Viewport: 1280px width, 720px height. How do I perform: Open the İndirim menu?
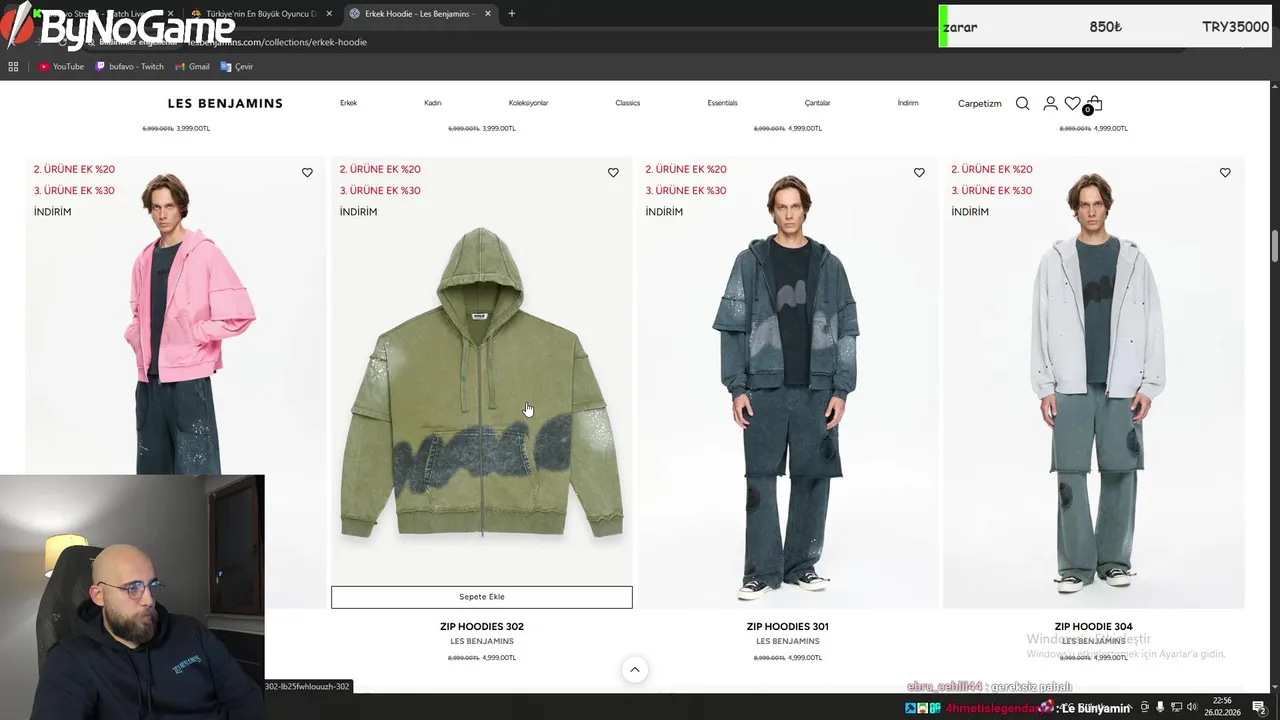907,103
